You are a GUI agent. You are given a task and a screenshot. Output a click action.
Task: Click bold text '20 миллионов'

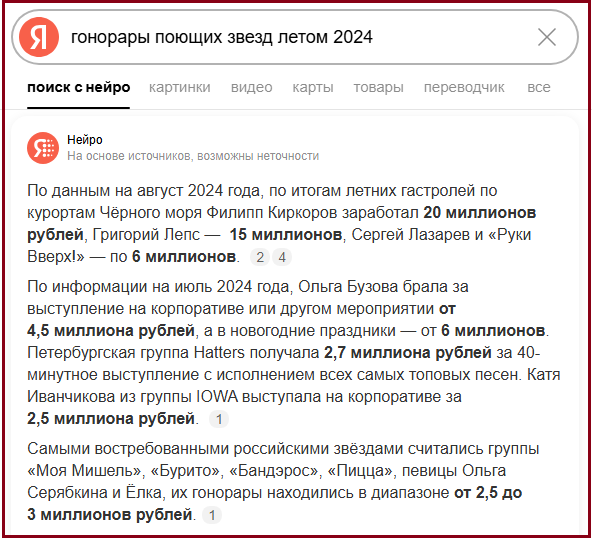click(479, 213)
